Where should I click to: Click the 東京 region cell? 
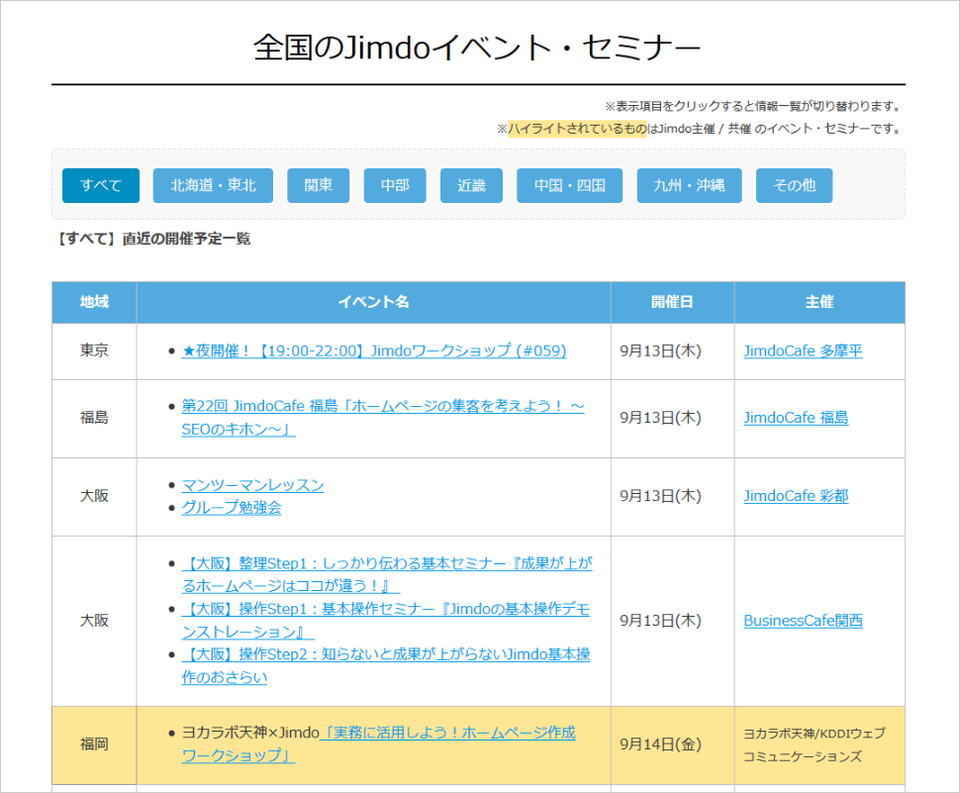pos(94,351)
